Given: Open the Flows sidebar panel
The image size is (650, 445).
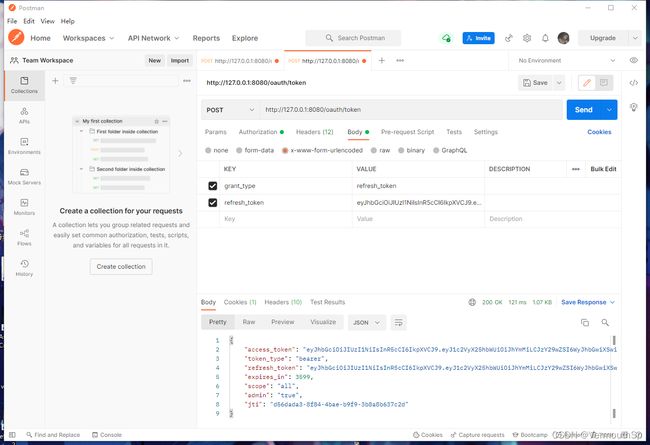Looking at the screenshot, I should (x=24, y=237).
